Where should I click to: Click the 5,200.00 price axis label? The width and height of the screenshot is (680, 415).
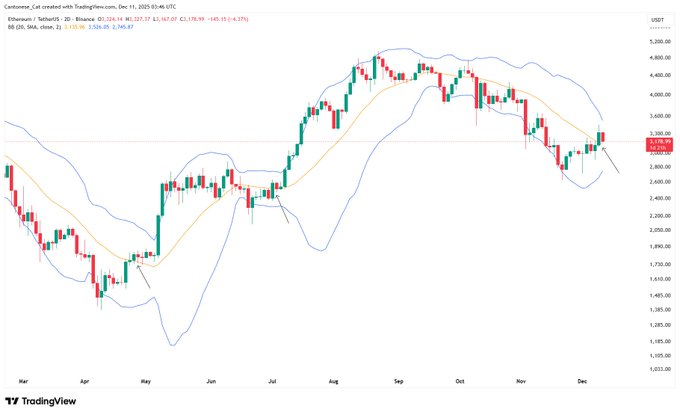tap(657, 41)
